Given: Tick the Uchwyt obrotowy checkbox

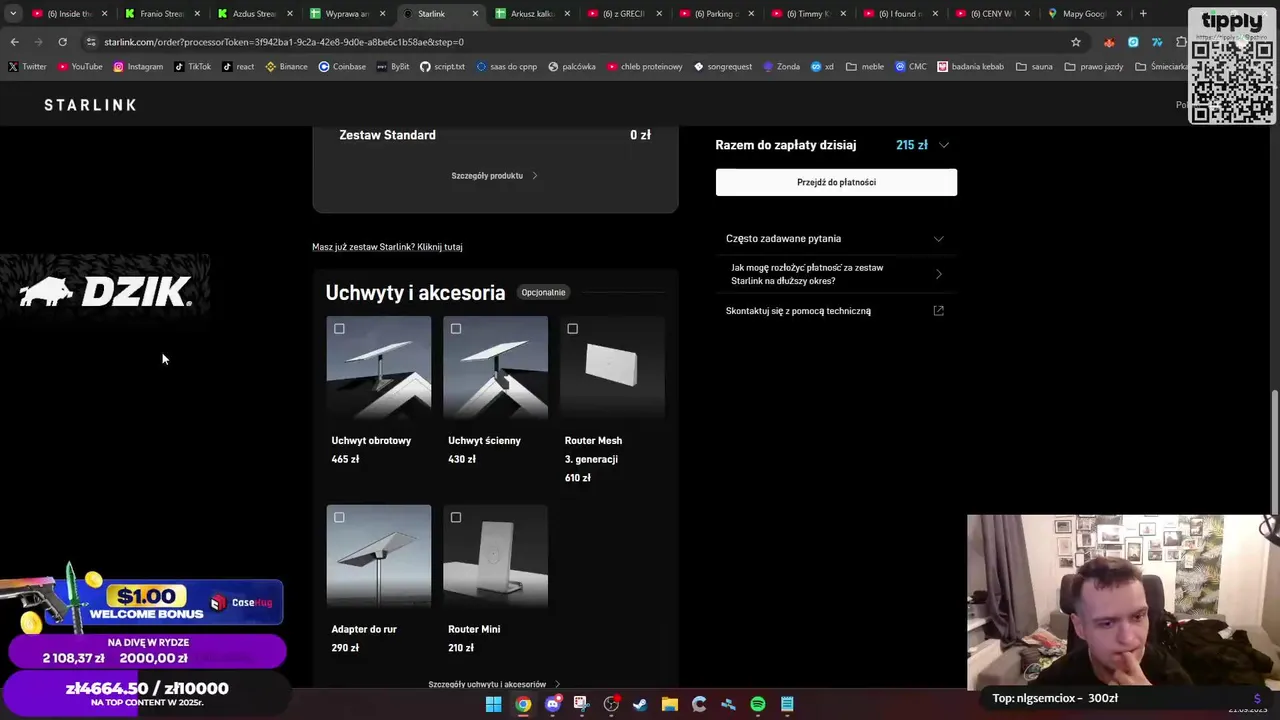Looking at the screenshot, I should 339,328.
